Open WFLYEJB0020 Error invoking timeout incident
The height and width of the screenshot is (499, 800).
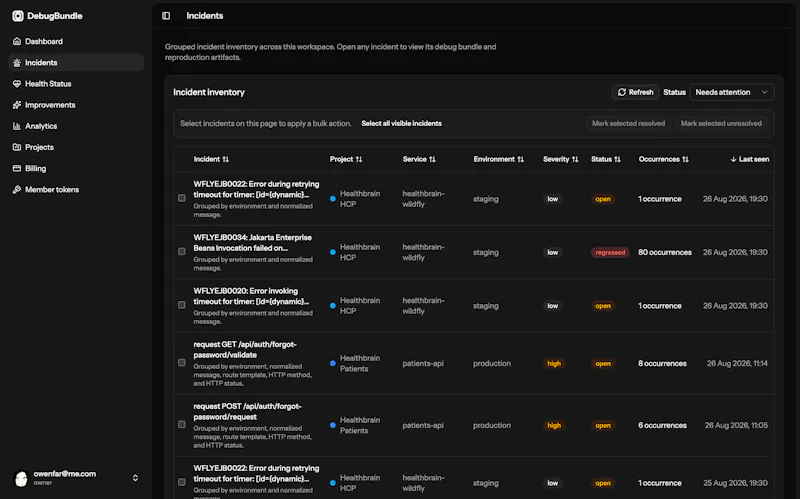251,296
